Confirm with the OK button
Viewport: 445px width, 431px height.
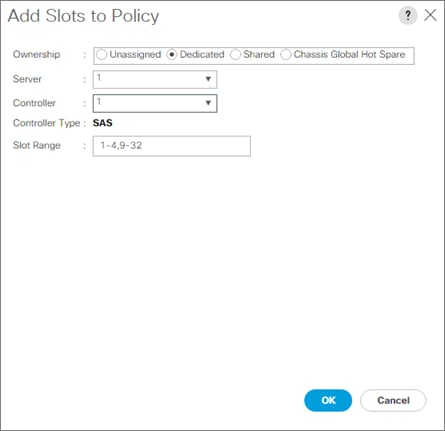[328, 400]
